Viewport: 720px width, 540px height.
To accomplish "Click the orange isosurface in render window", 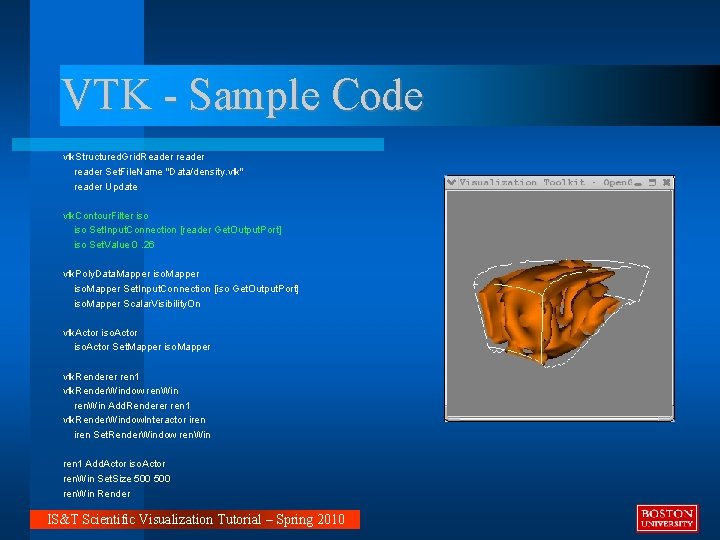I will [549, 312].
